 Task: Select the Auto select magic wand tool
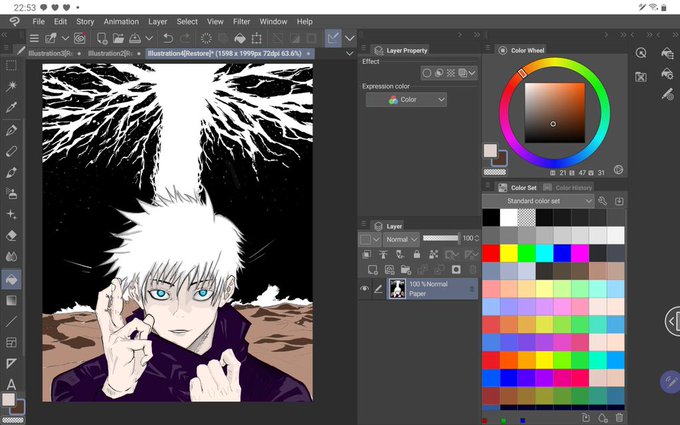click(x=11, y=86)
